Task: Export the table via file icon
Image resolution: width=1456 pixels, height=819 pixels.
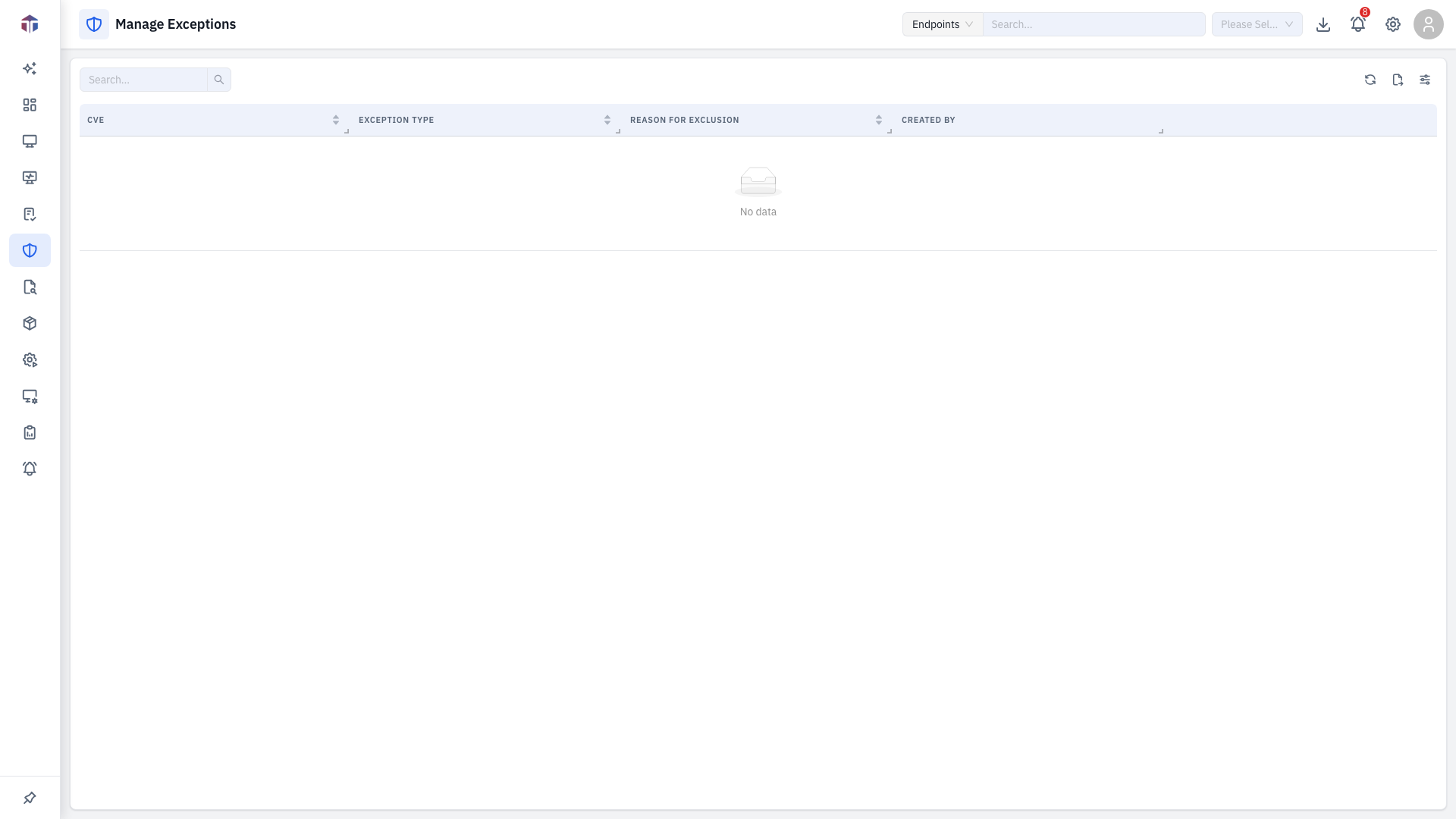Action: coord(1398,80)
